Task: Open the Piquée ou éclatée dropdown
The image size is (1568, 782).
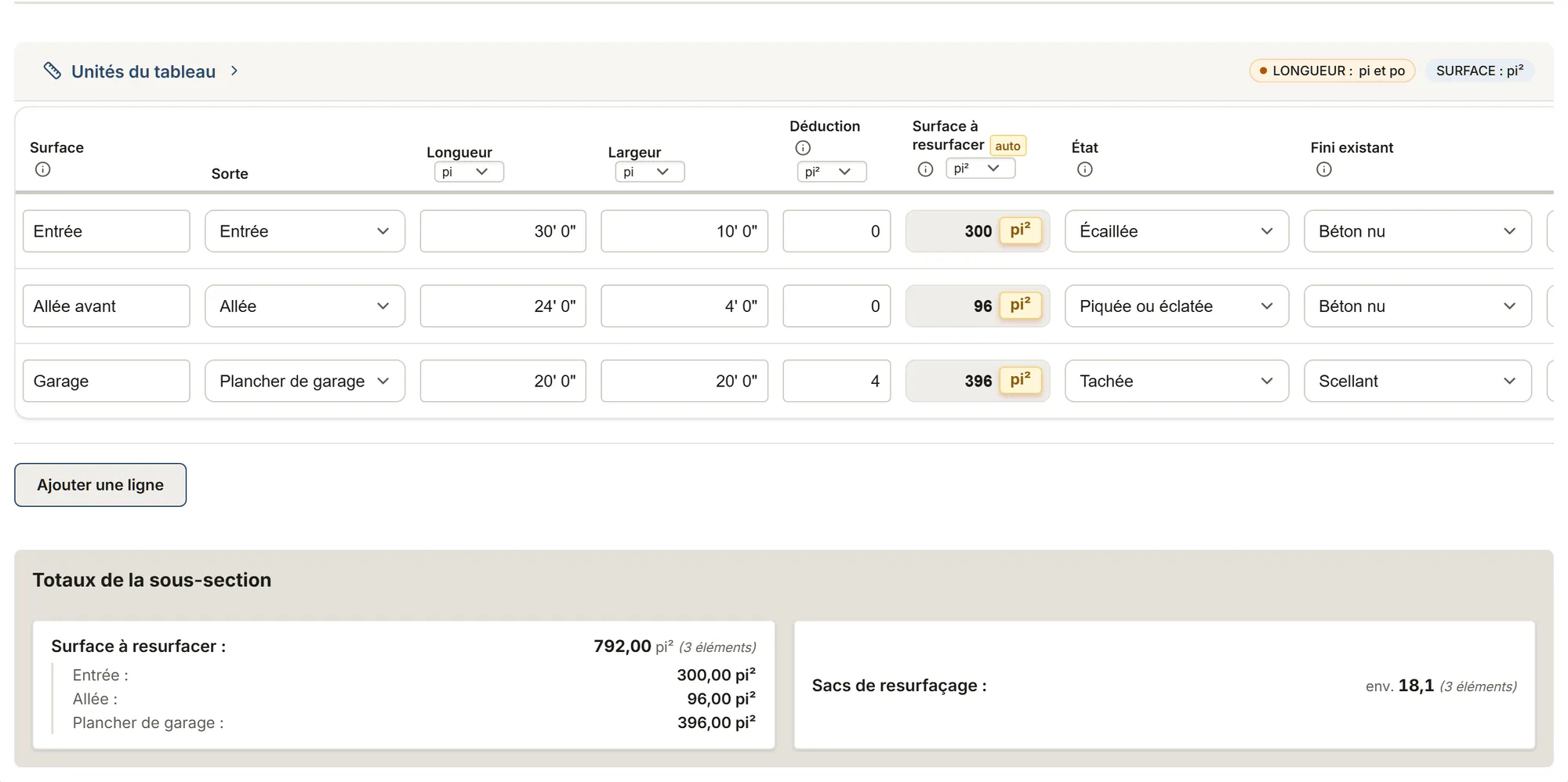Action: point(1177,306)
